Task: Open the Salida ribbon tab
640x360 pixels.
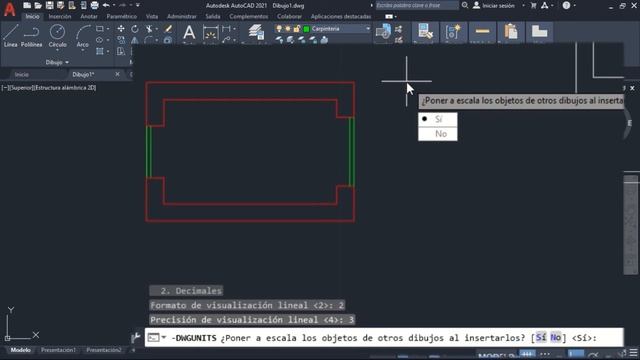Action: coord(213,17)
